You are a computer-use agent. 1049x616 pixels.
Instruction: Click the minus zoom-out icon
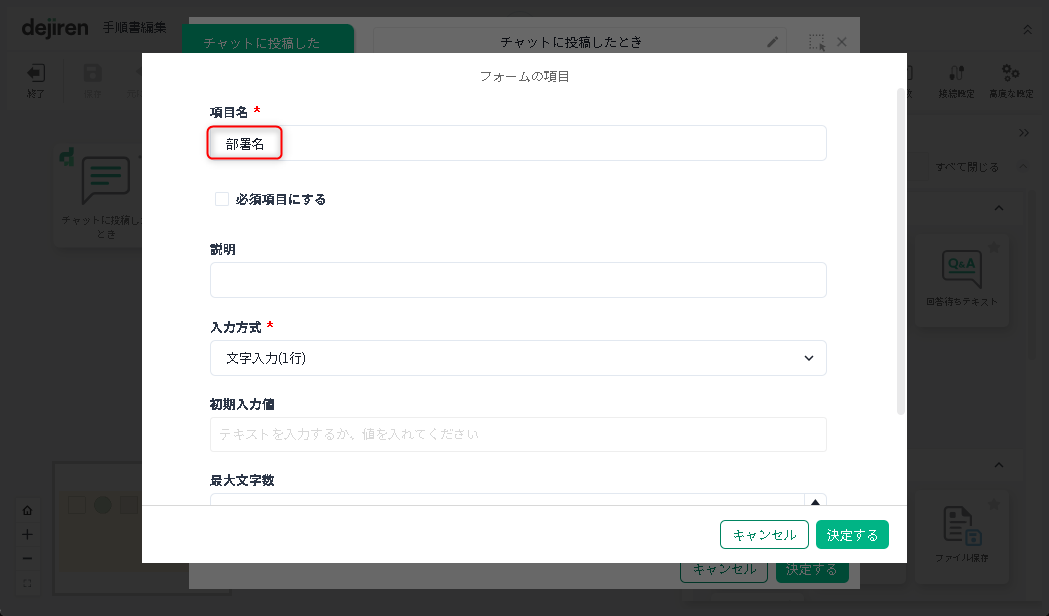coord(27,558)
